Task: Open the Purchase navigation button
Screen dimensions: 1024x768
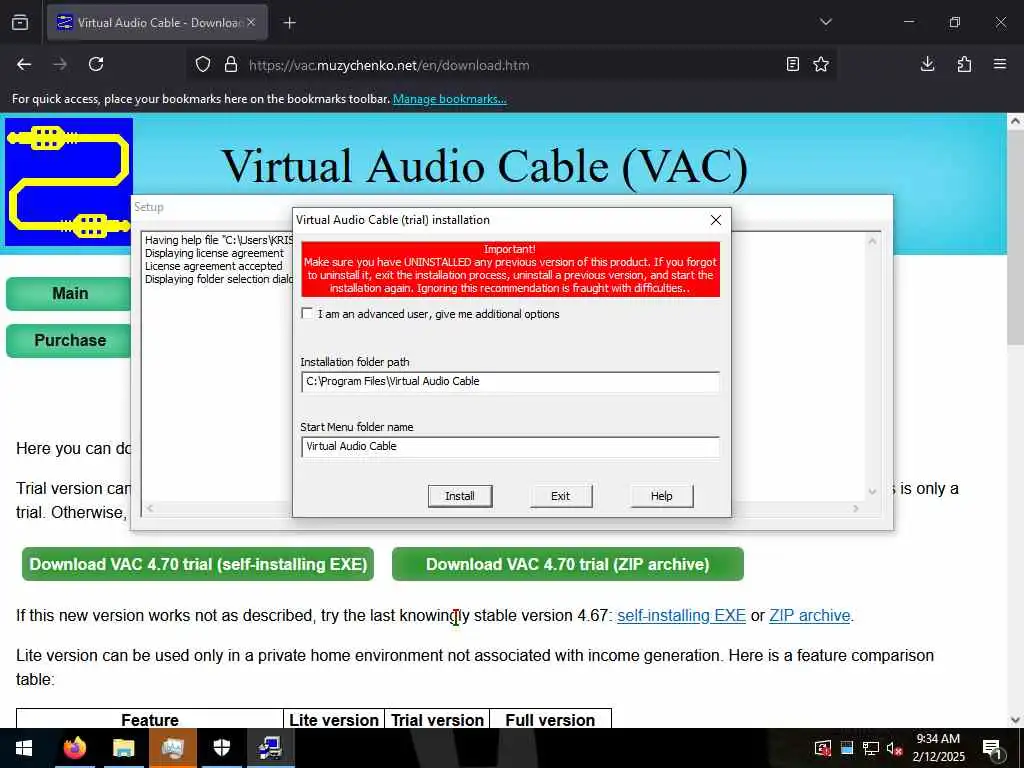Action: point(70,341)
